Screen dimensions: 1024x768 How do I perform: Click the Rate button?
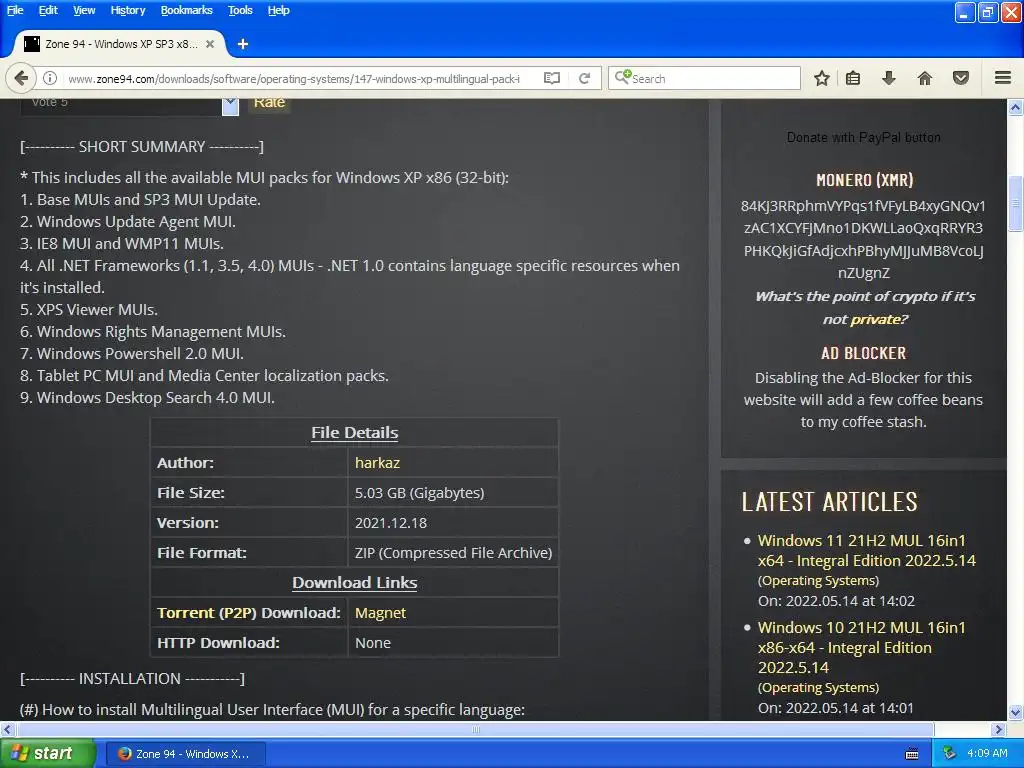pos(269,104)
